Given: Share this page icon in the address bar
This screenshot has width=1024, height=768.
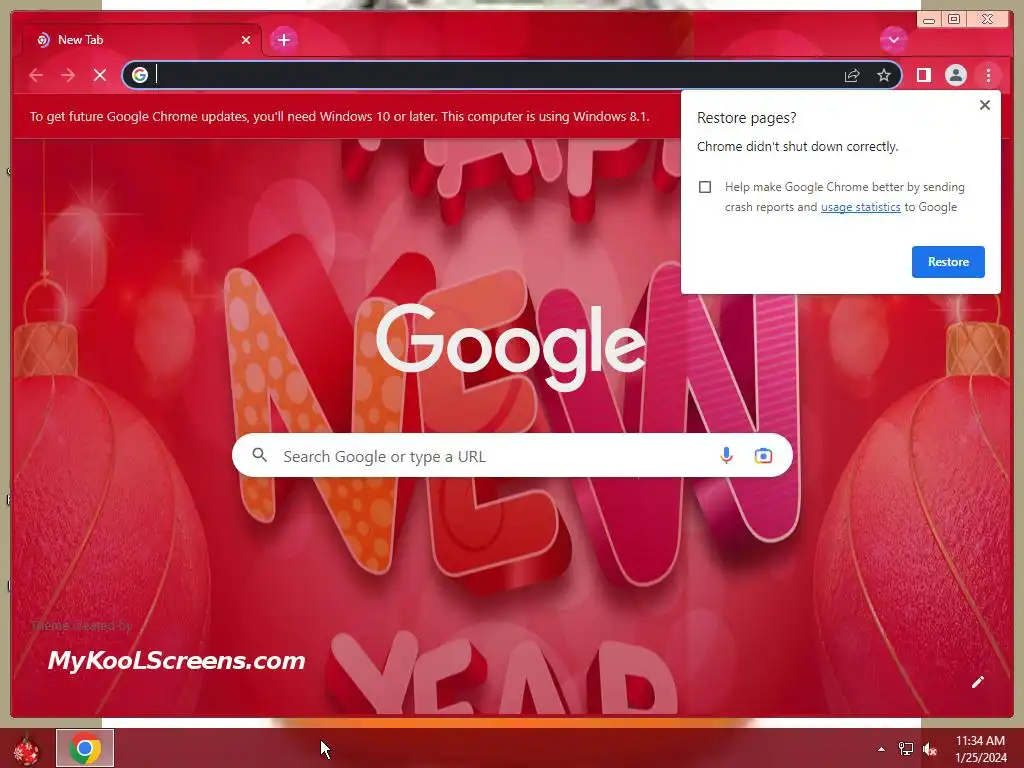Looking at the screenshot, I should pos(852,76).
